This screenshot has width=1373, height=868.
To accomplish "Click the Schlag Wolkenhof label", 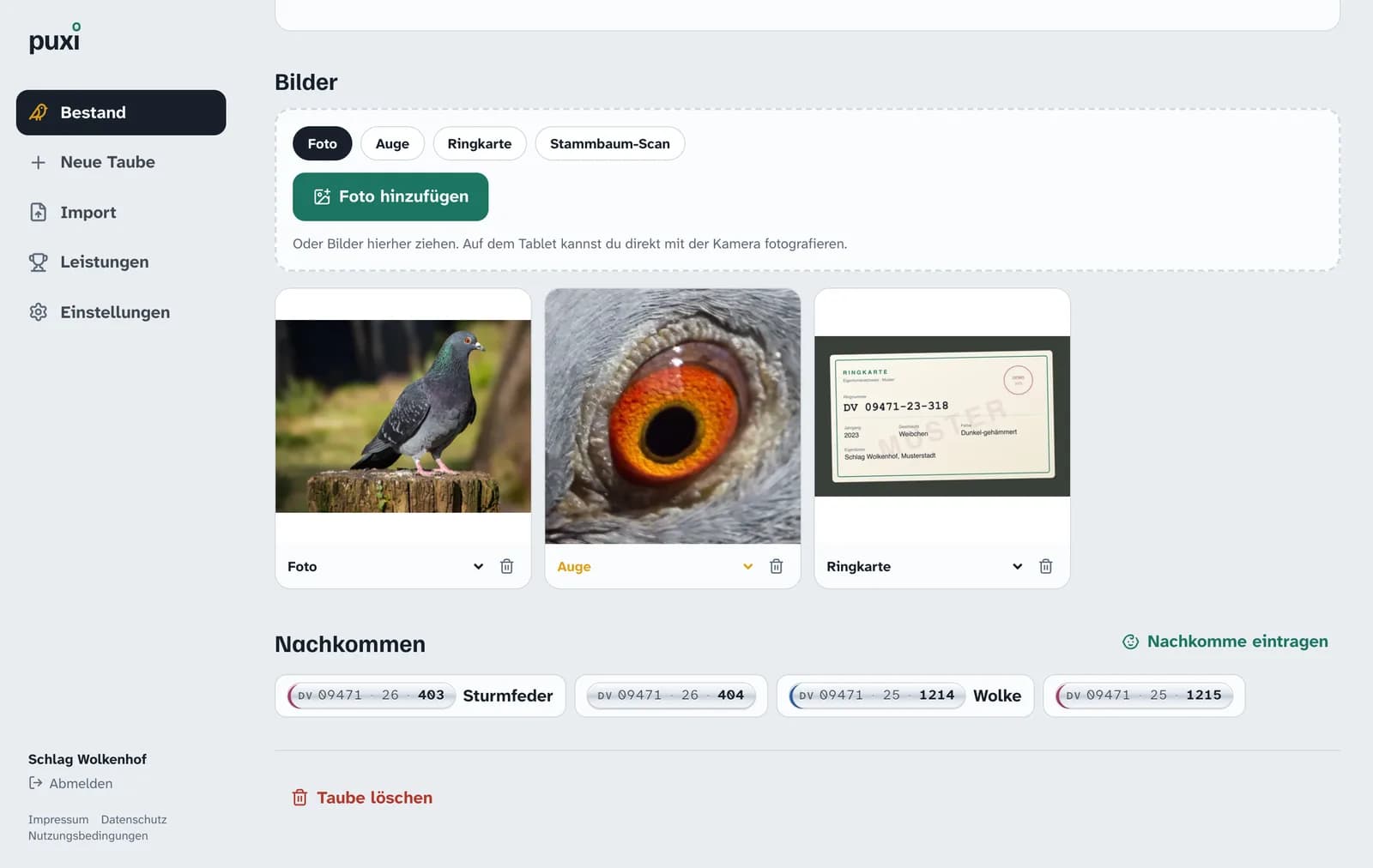I will [x=88, y=759].
